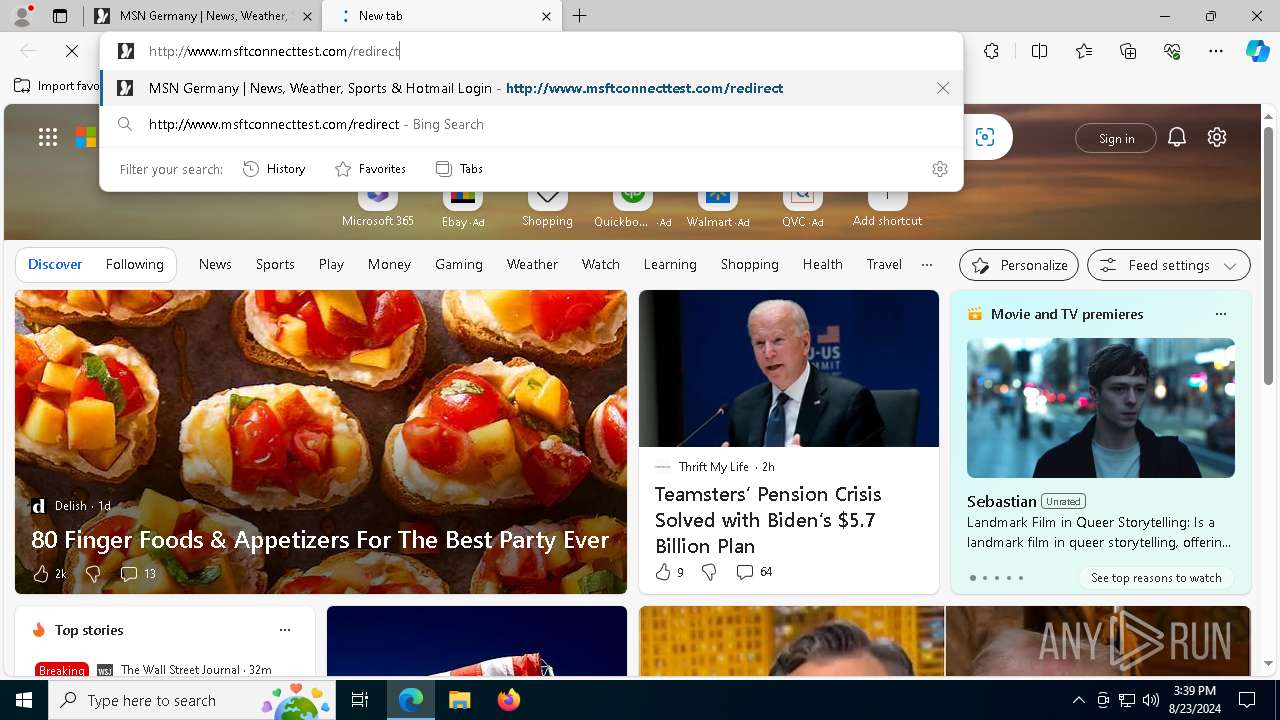
Task: Go to the Sebastian carousel's second dot
Action: click(984, 578)
